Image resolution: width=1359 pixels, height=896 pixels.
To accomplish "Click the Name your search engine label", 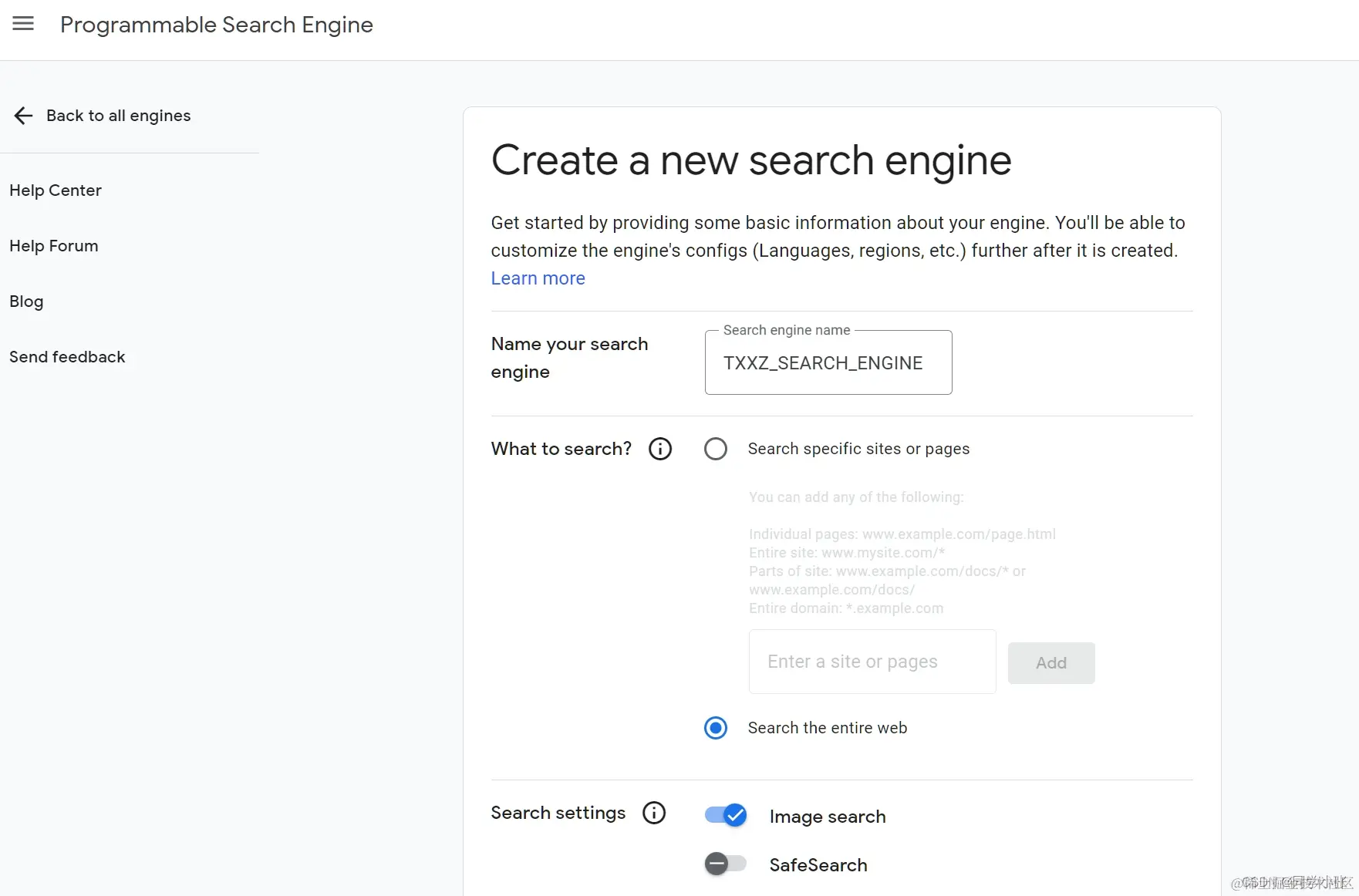I will [x=569, y=358].
